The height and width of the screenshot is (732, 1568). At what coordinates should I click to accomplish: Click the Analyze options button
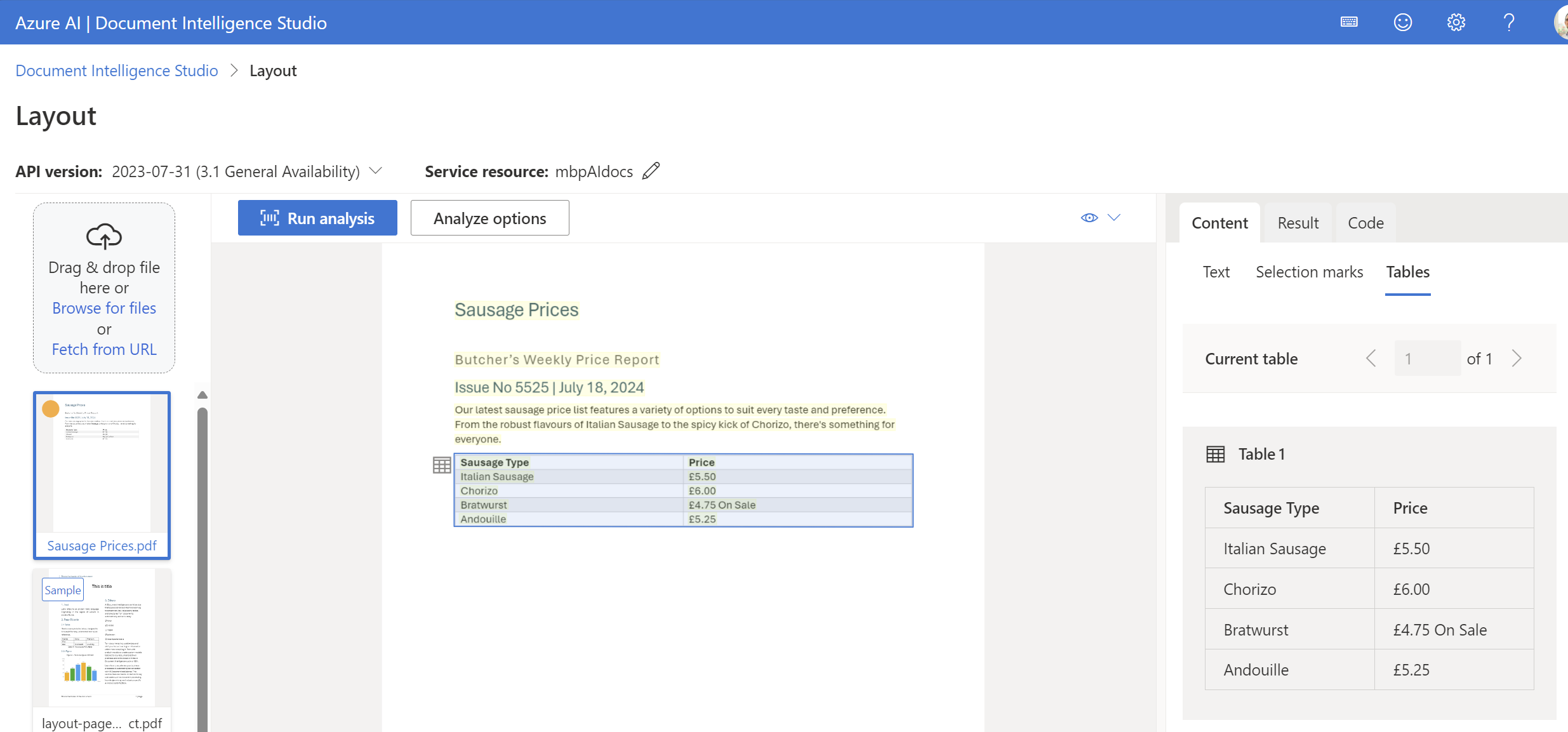(x=489, y=218)
